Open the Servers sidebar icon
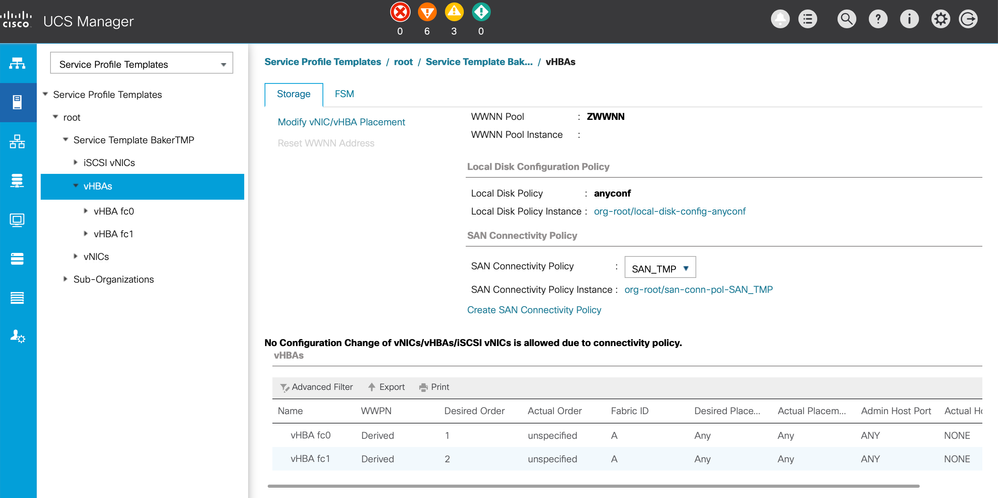 (x=18, y=102)
